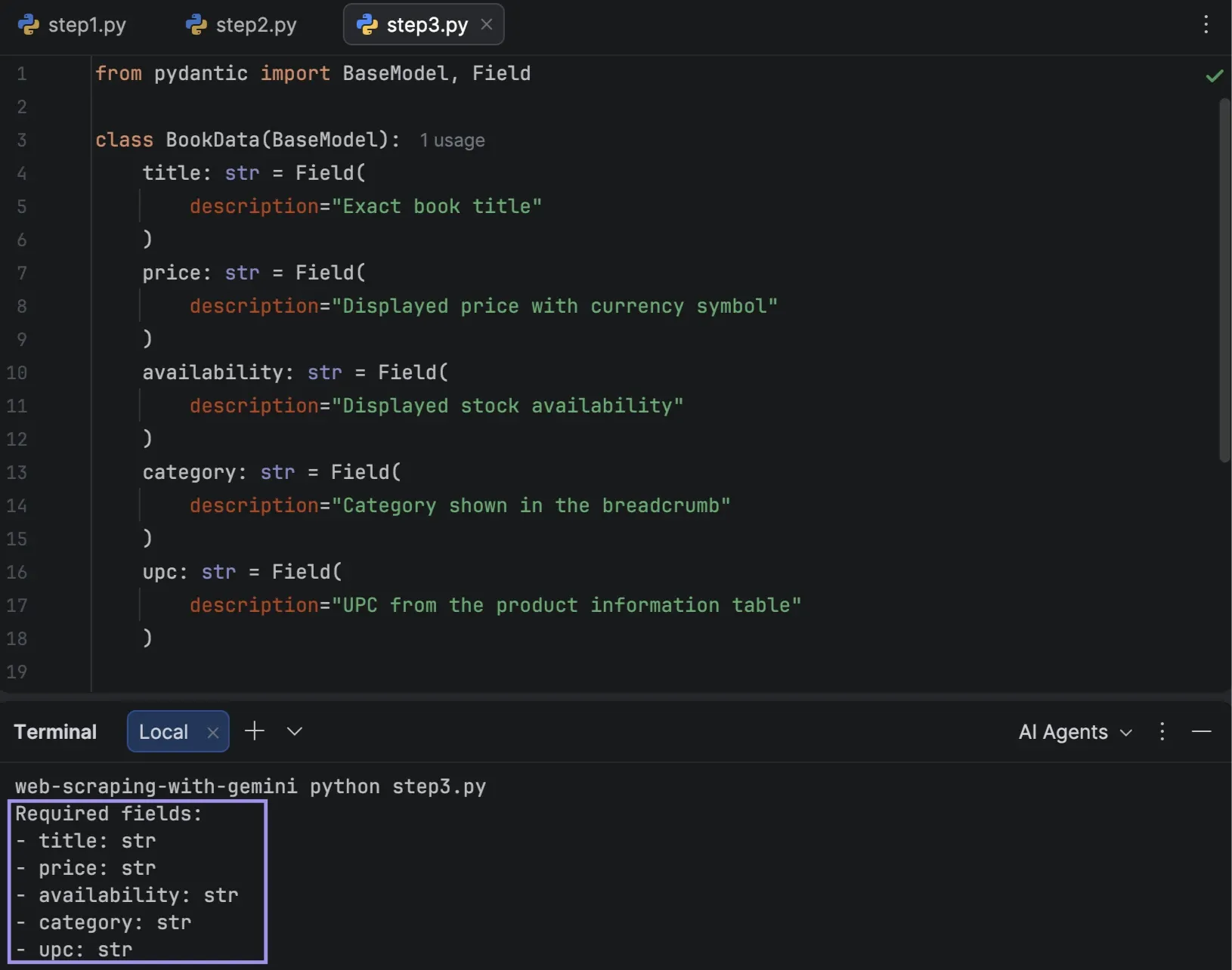
Task: Click "Displayed stock availability" string
Action: tap(507, 406)
